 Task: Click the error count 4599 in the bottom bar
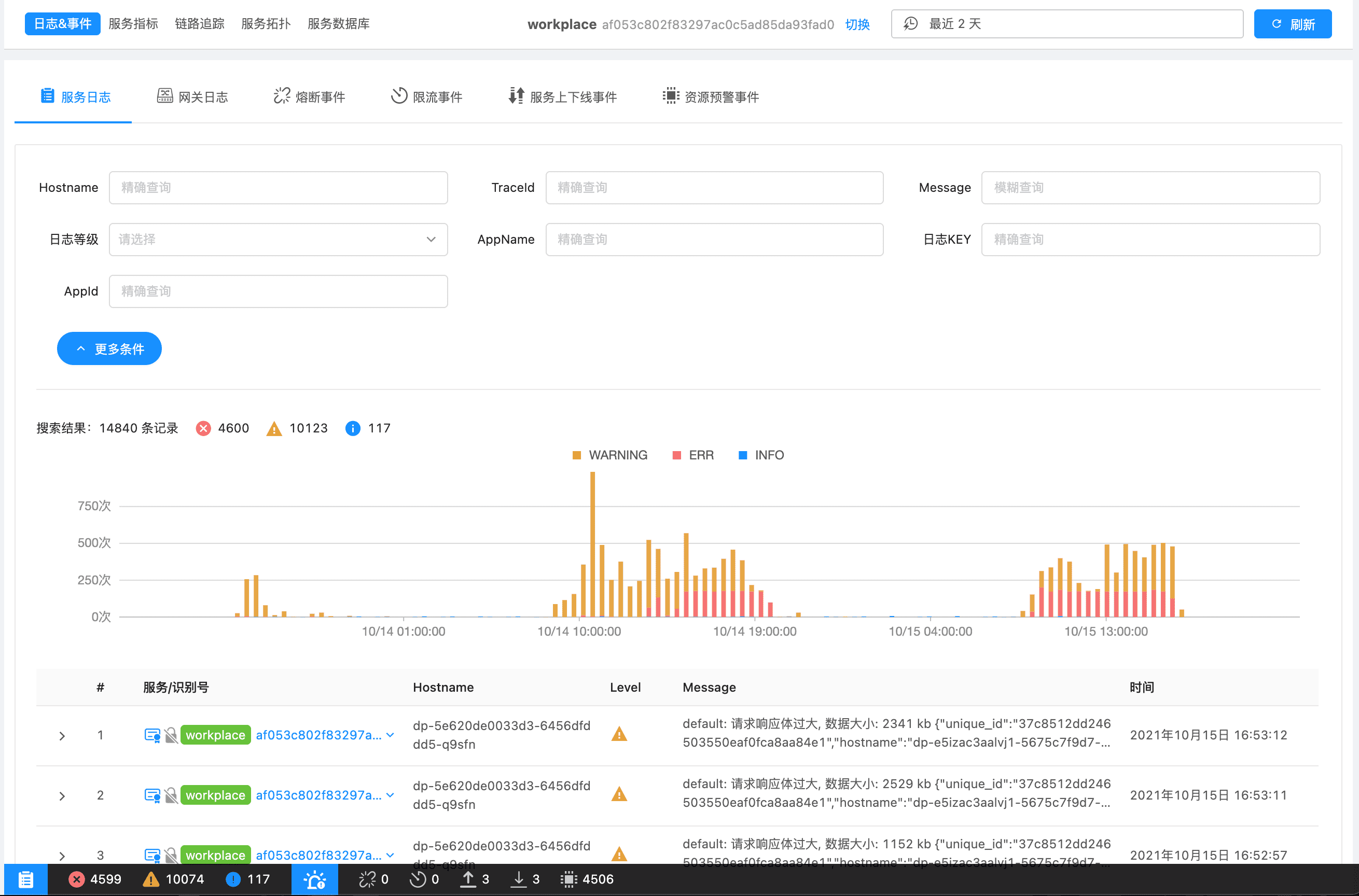click(95, 879)
